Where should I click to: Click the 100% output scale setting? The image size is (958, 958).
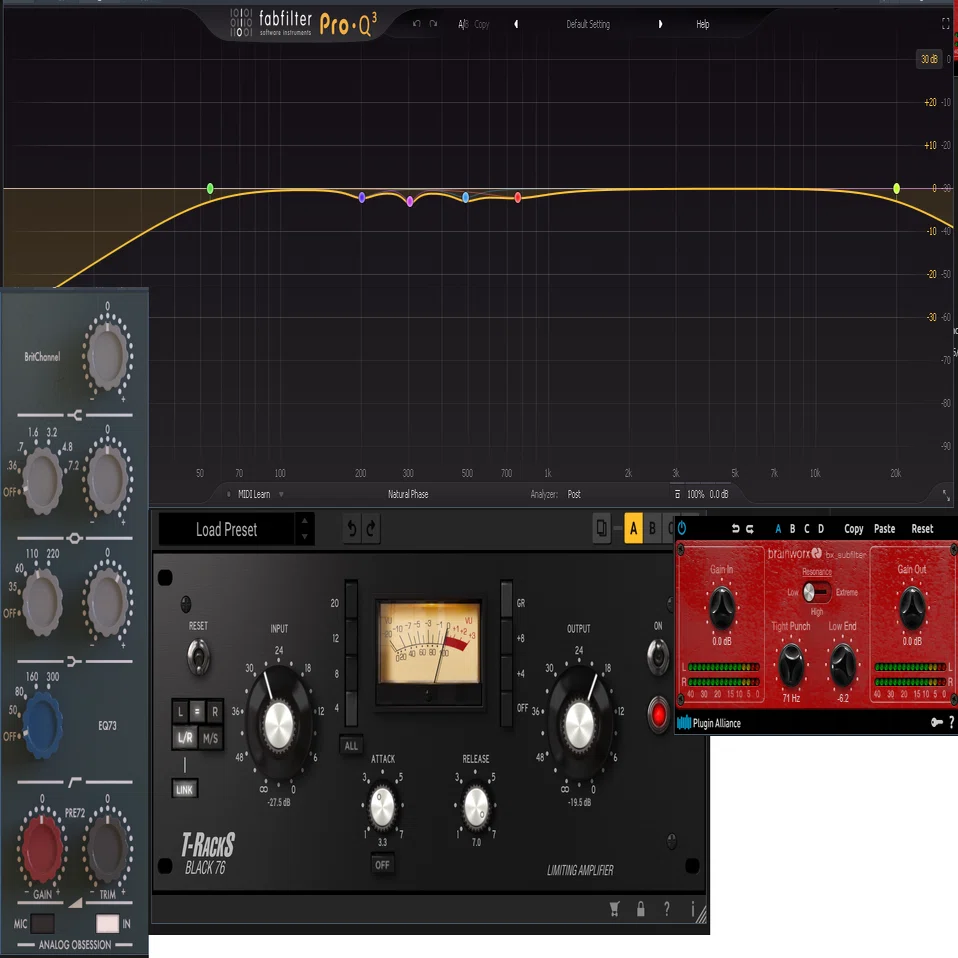pyautogui.click(x=695, y=494)
